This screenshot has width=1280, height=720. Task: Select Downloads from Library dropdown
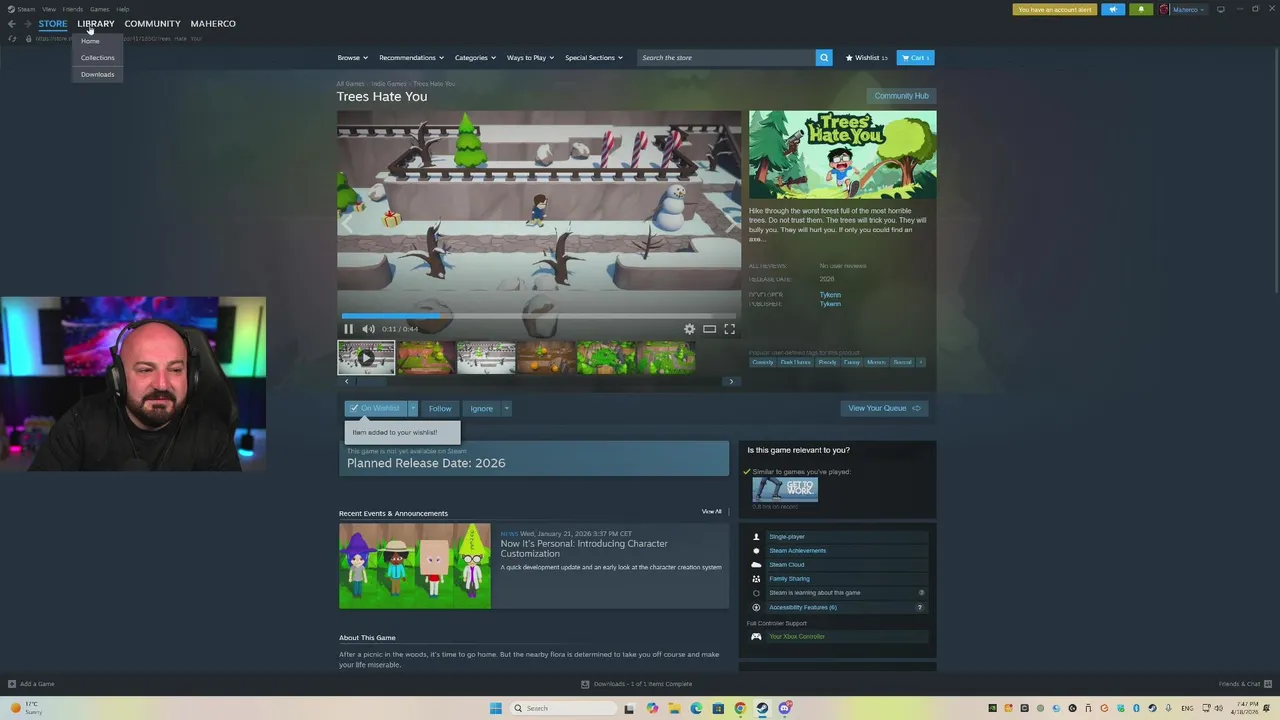(x=98, y=74)
